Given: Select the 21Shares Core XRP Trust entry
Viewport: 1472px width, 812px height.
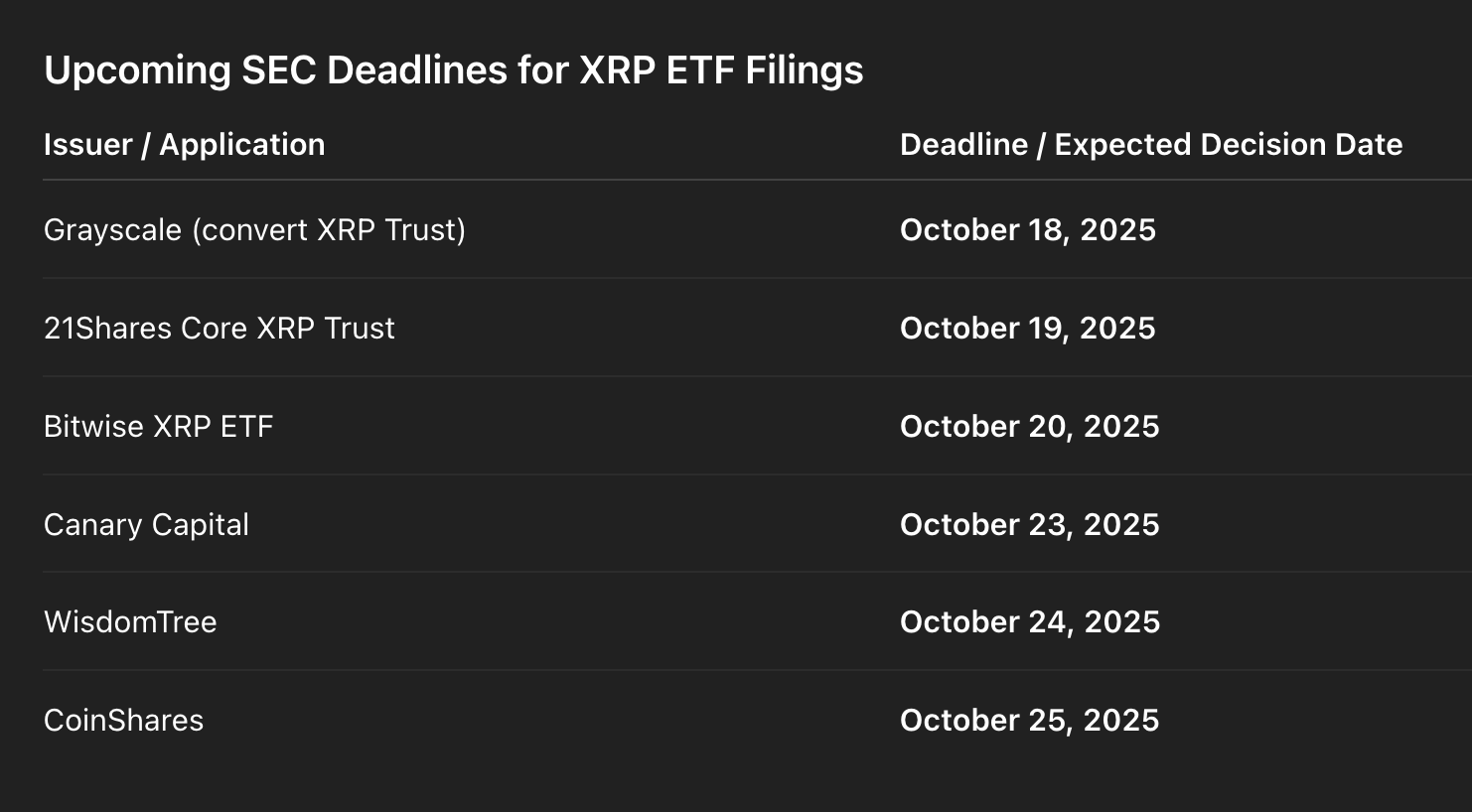Looking at the screenshot, I should click(x=220, y=329).
